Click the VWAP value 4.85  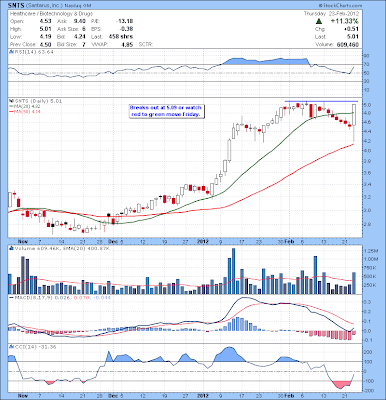tap(127, 44)
